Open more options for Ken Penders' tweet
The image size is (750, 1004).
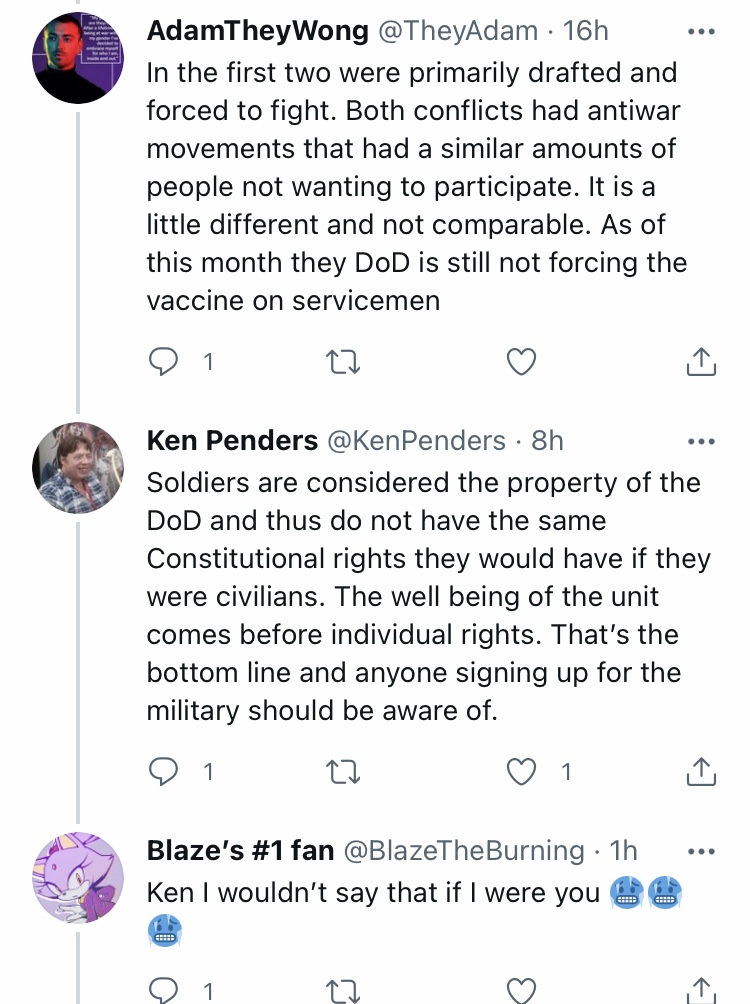coord(701,441)
